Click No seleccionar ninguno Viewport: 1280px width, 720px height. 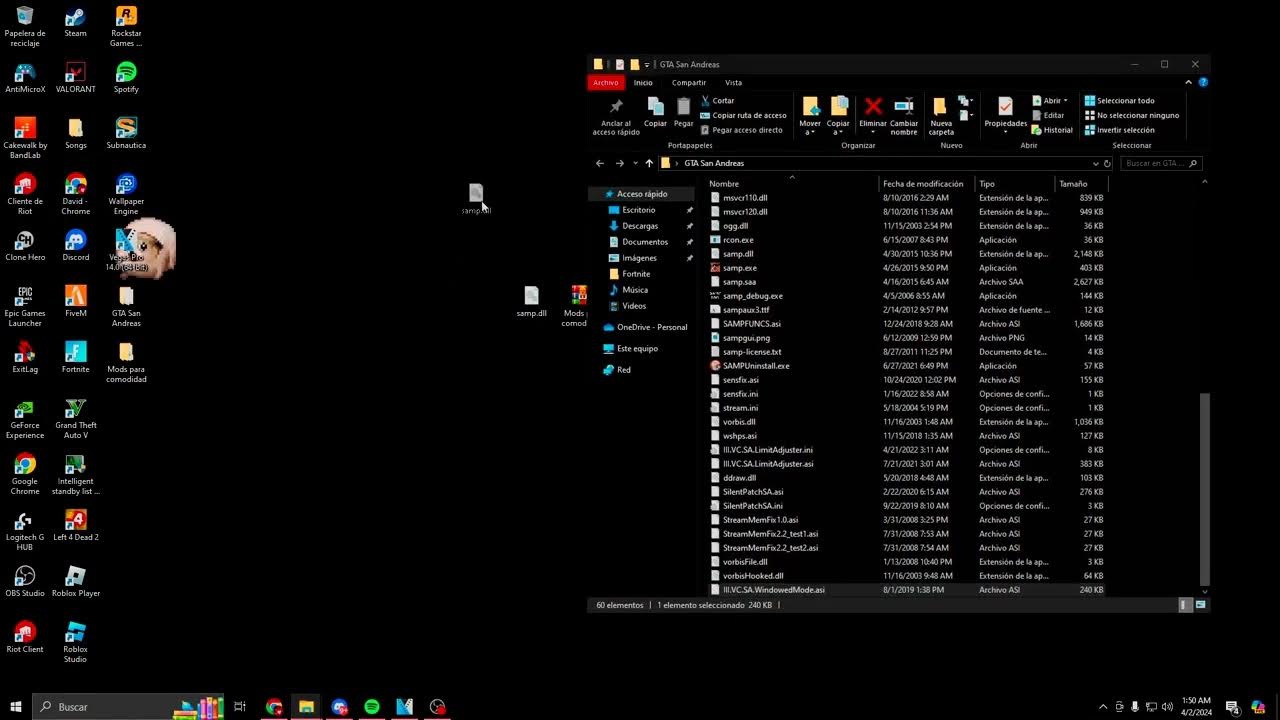[x=1131, y=115]
